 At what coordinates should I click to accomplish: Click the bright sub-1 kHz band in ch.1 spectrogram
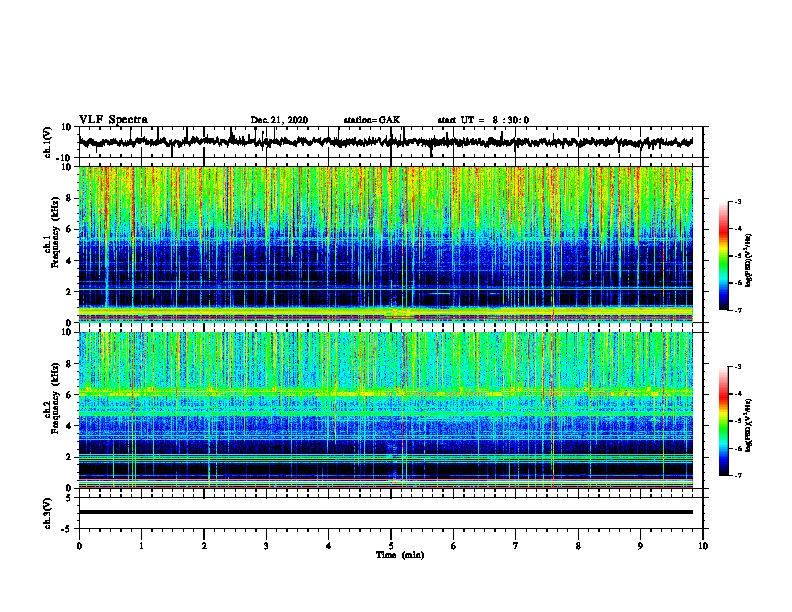(x=385, y=312)
